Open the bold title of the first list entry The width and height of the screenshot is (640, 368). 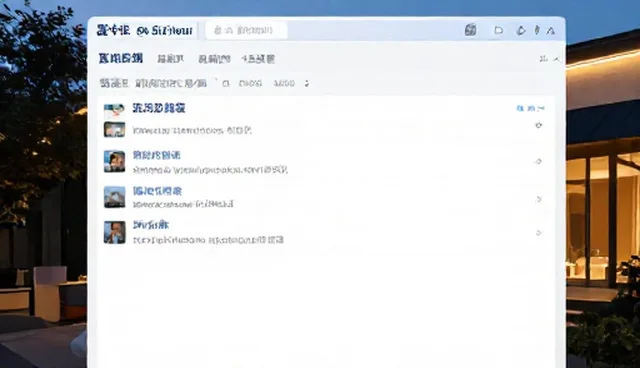point(159,108)
